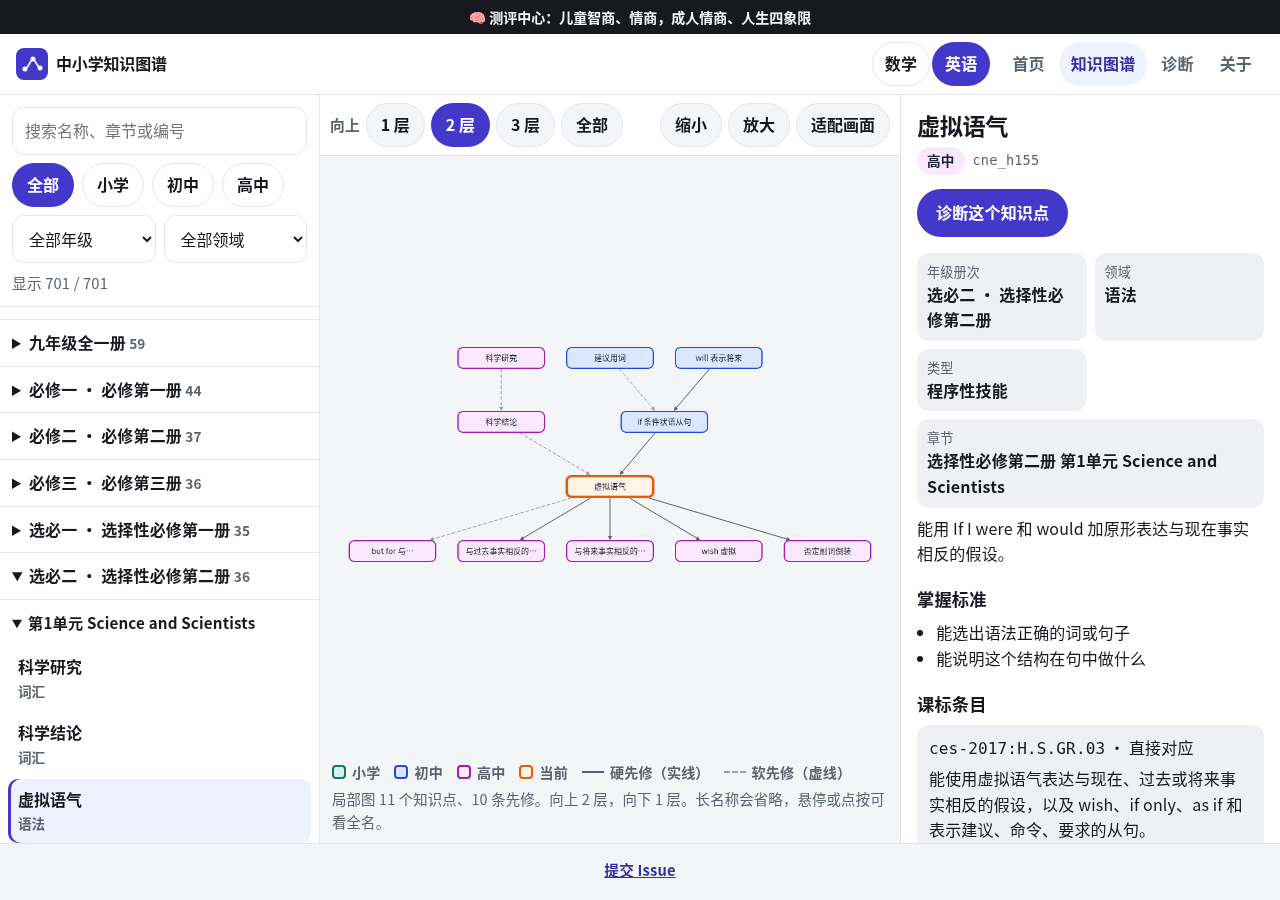
Task: Expand 必修二 · 必修第二册 group
Action: coord(159,436)
